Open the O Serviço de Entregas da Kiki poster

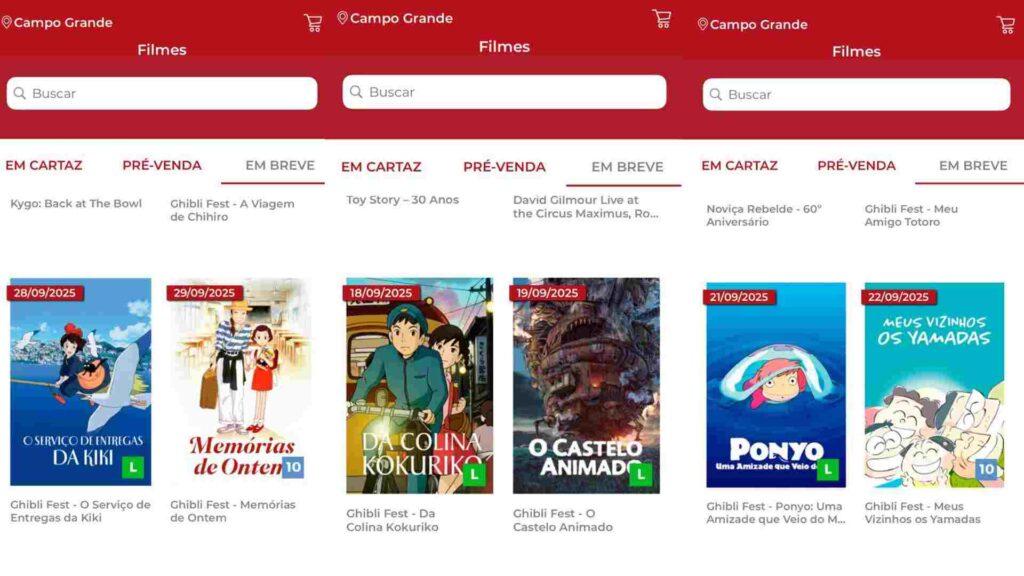point(80,381)
